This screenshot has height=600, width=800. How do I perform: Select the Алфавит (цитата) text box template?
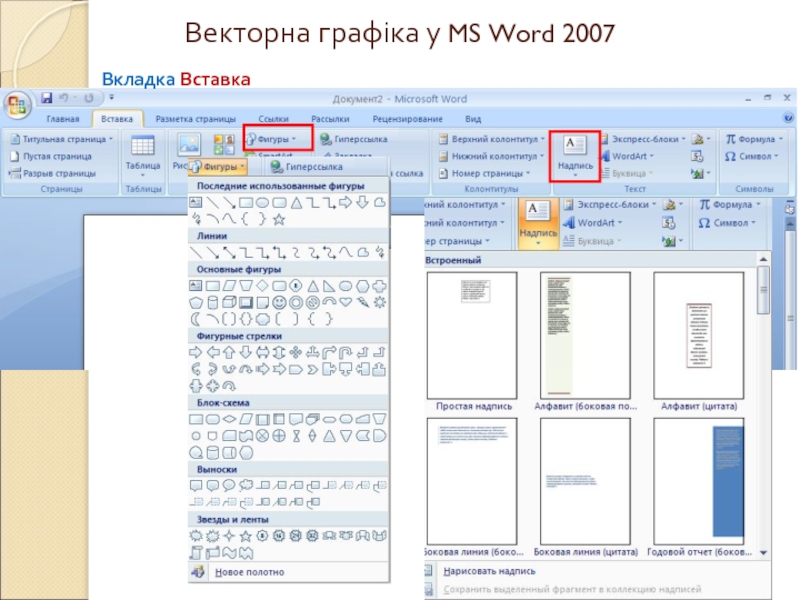click(699, 336)
